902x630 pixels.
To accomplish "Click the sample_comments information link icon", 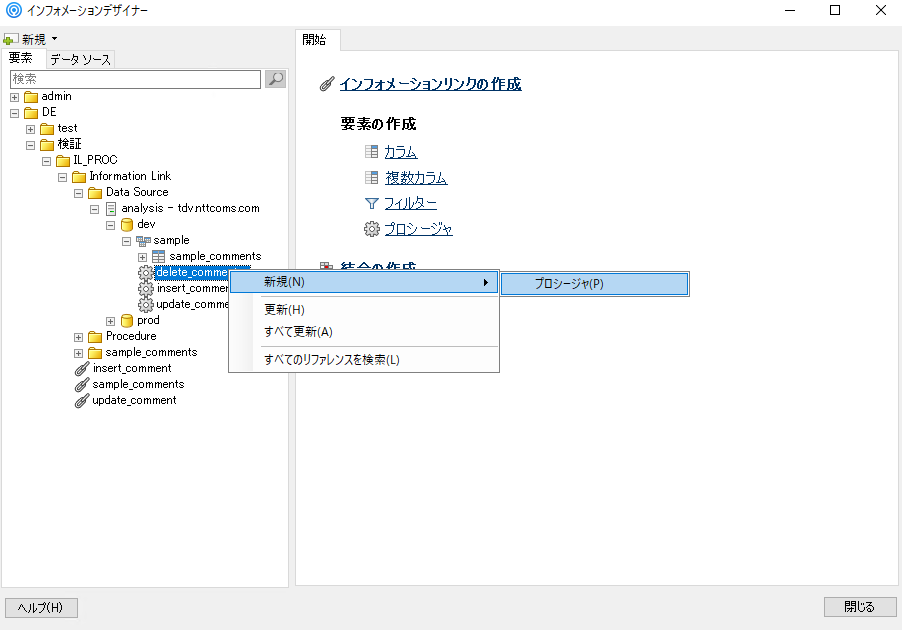I will pos(82,385).
